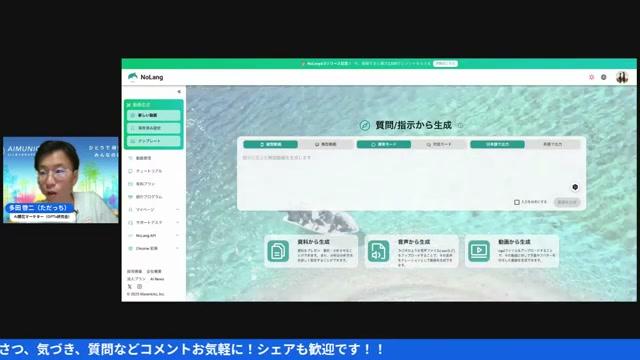Click the presenter webcam thumbnail
This screenshot has width=640, height=360.
[x=61, y=180]
